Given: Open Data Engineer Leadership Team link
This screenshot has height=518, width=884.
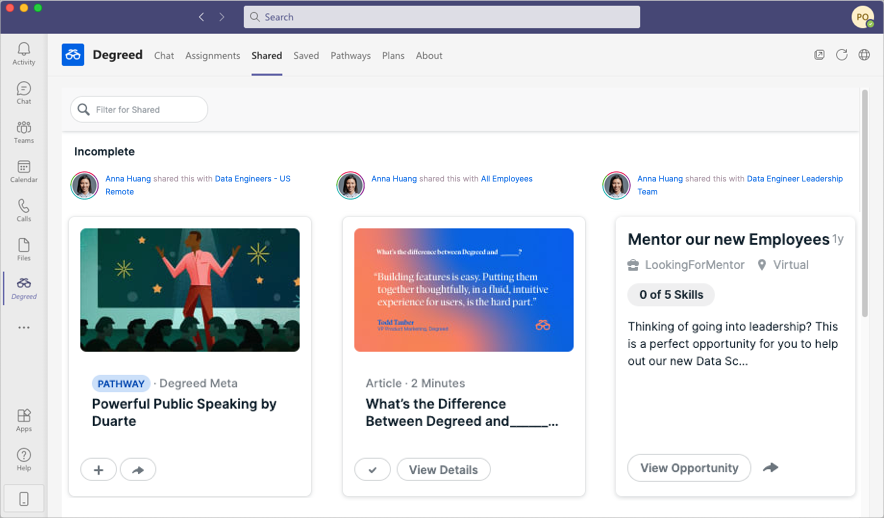Looking at the screenshot, I should tap(740, 185).
